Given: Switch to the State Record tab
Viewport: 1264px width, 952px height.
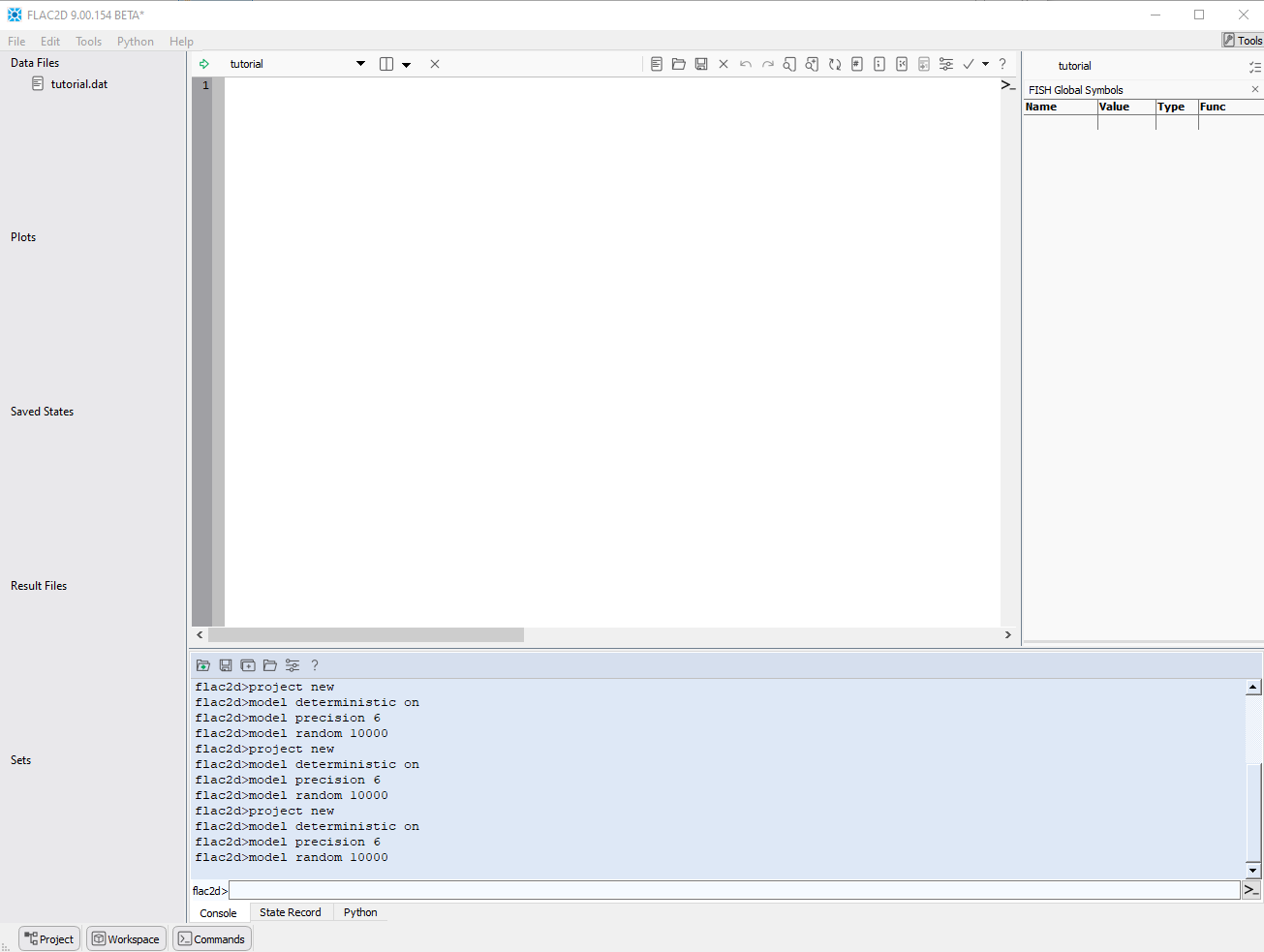Looking at the screenshot, I should (290, 912).
